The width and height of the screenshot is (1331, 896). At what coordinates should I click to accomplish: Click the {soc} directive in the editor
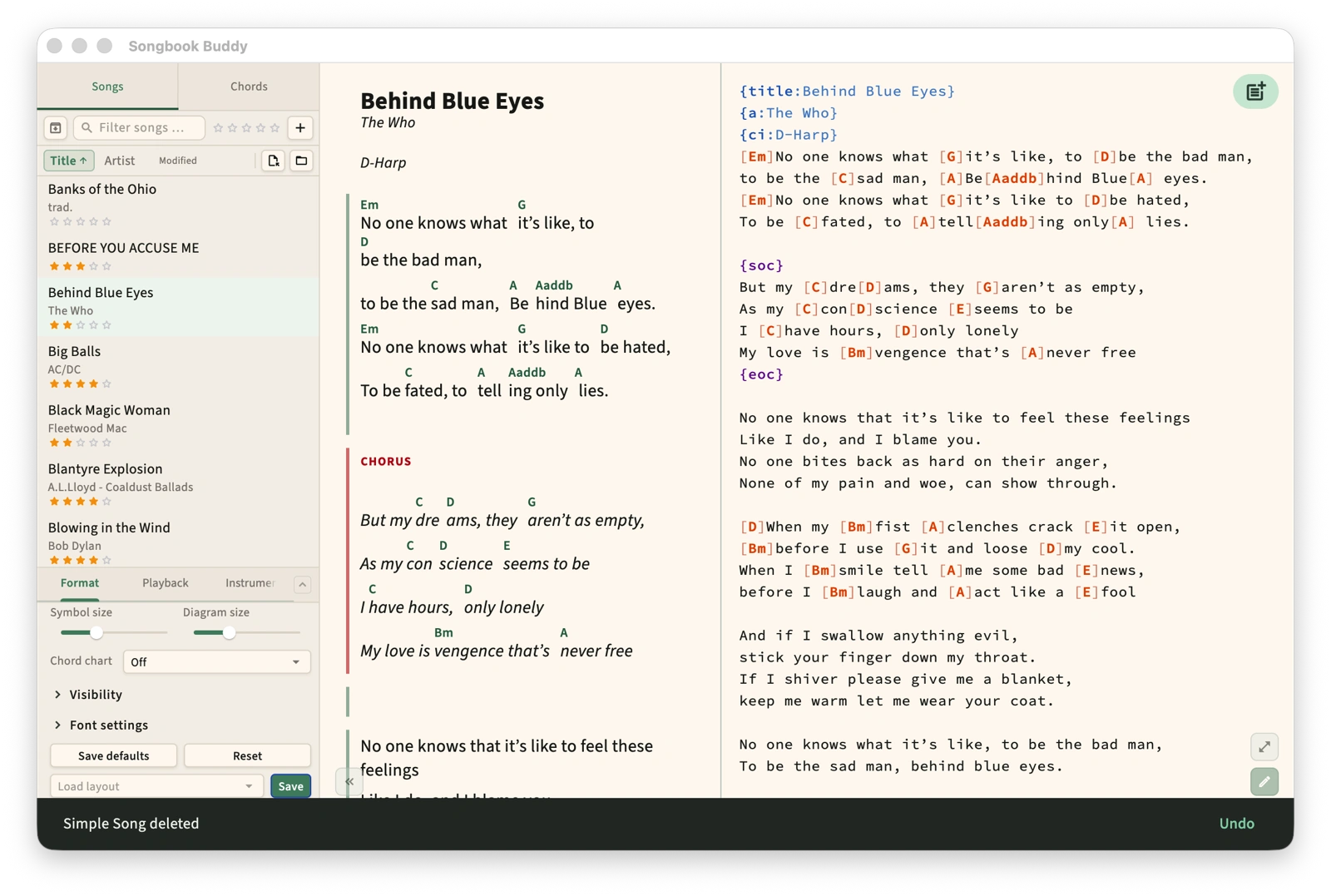click(x=761, y=265)
